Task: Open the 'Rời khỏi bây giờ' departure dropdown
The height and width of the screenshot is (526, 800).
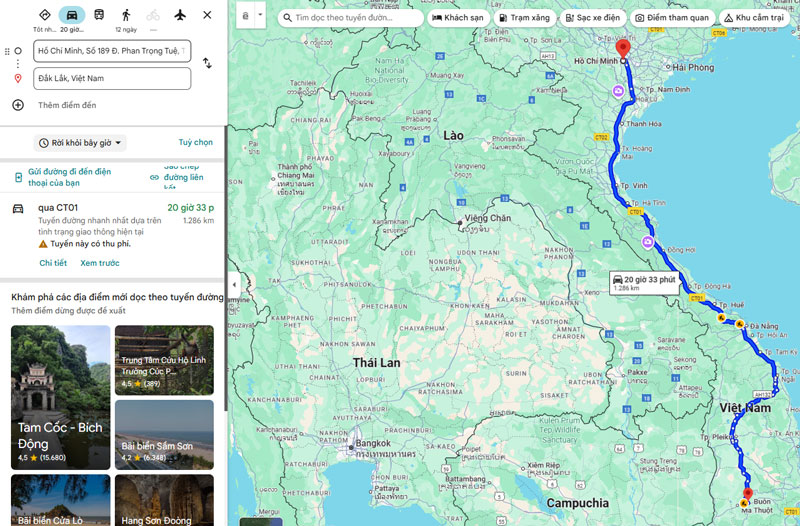Action: coord(81,143)
